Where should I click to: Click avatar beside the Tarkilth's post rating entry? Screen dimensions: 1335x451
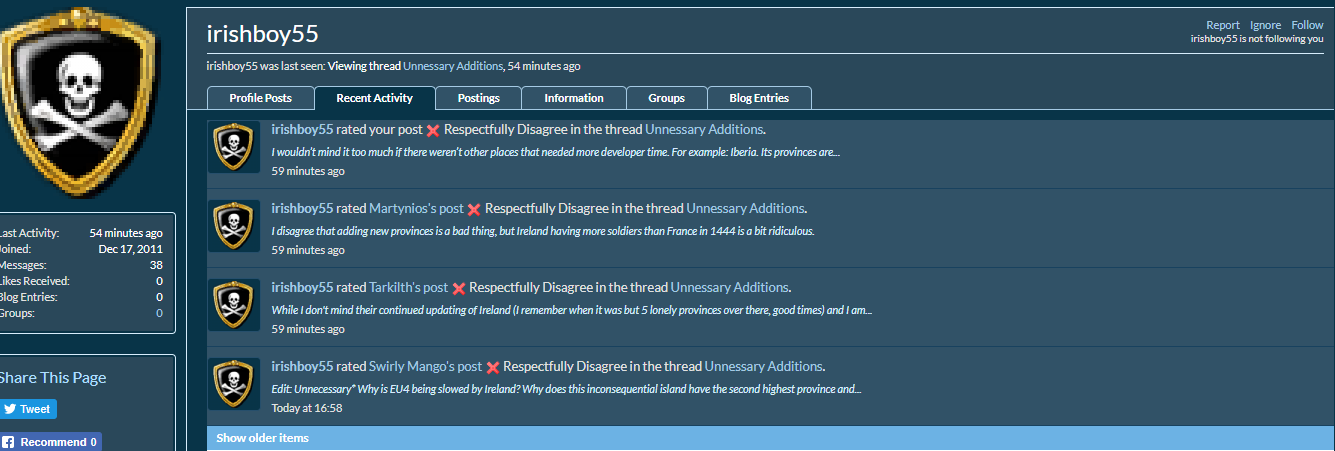[x=233, y=304]
